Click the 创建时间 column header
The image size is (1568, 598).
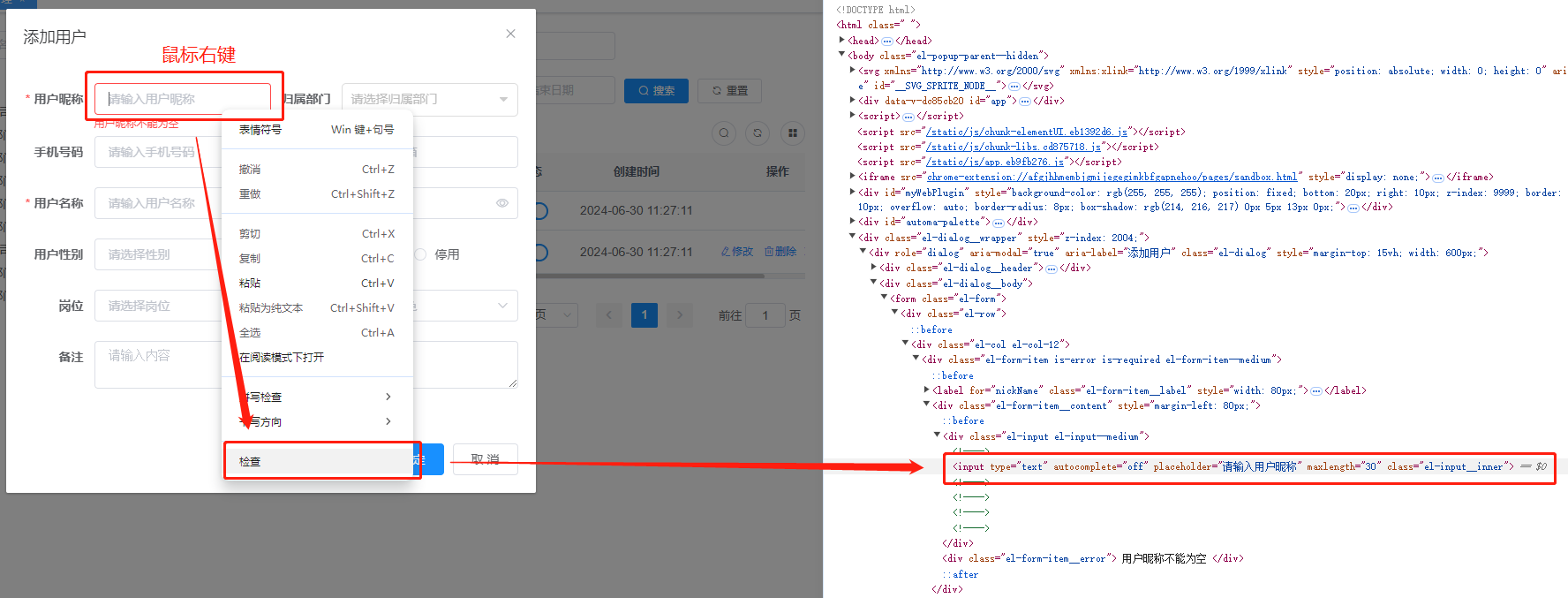click(637, 171)
